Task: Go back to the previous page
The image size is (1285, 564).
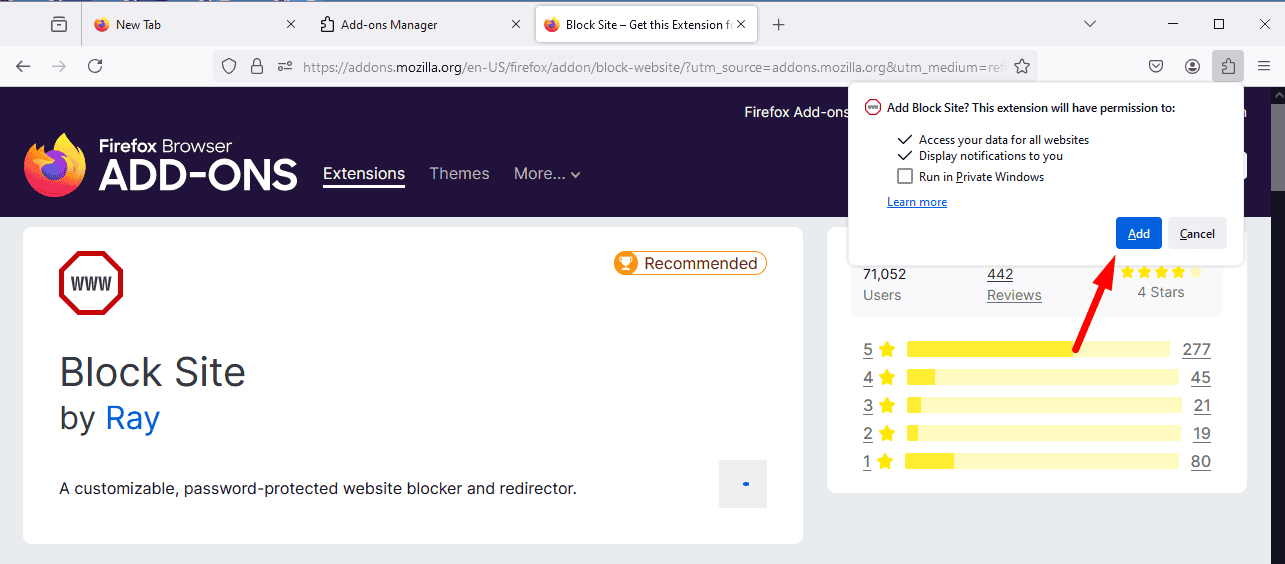Action: pyautogui.click(x=23, y=66)
